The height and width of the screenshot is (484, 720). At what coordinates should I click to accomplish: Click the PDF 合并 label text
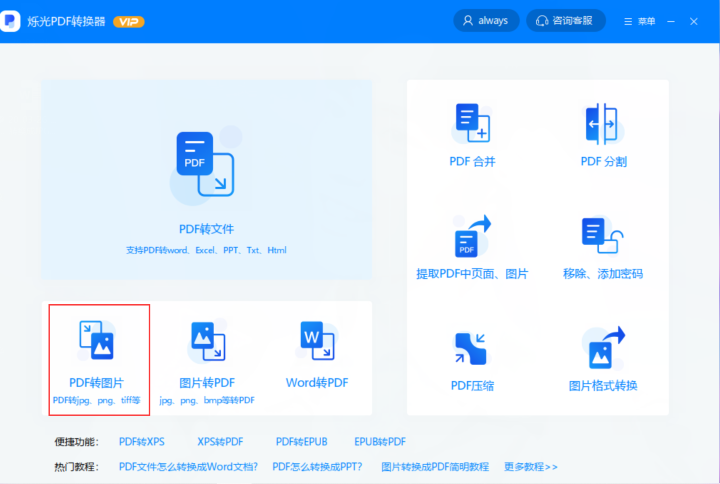click(472, 162)
